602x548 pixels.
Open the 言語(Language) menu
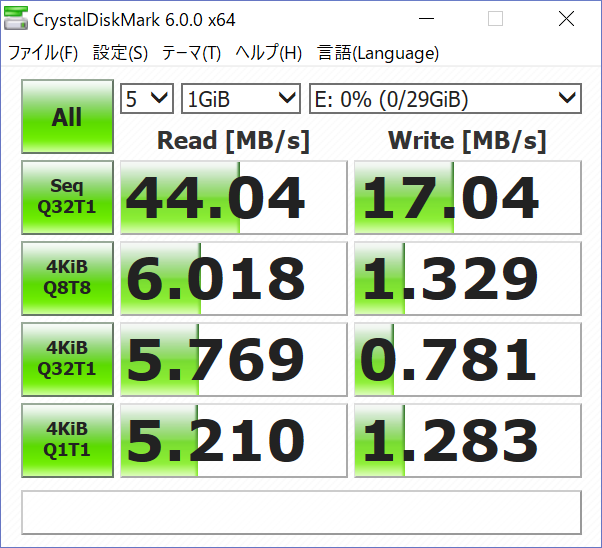tap(378, 54)
